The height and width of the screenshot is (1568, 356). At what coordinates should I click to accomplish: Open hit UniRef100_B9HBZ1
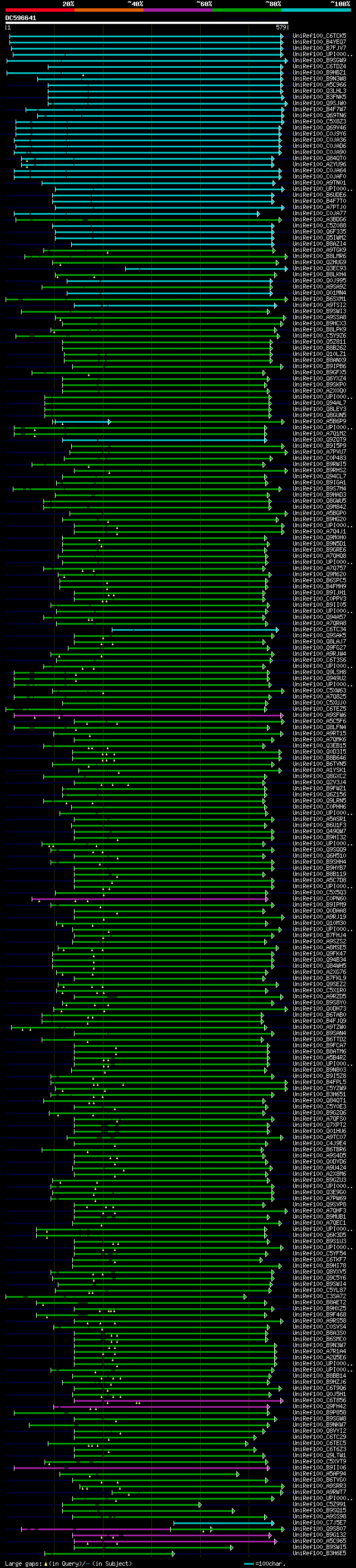pos(319,72)
